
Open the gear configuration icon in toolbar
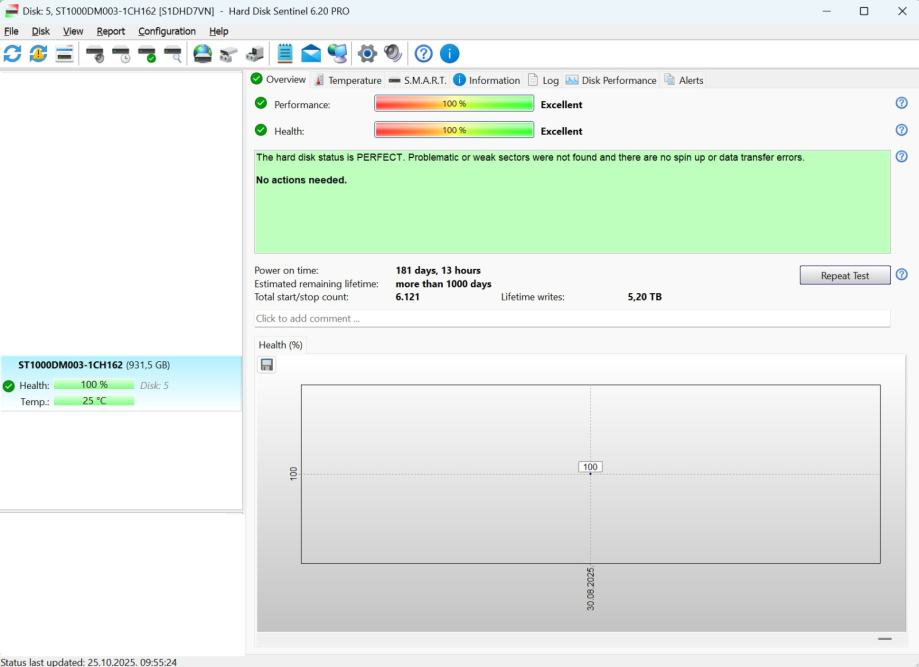(367, 54)
